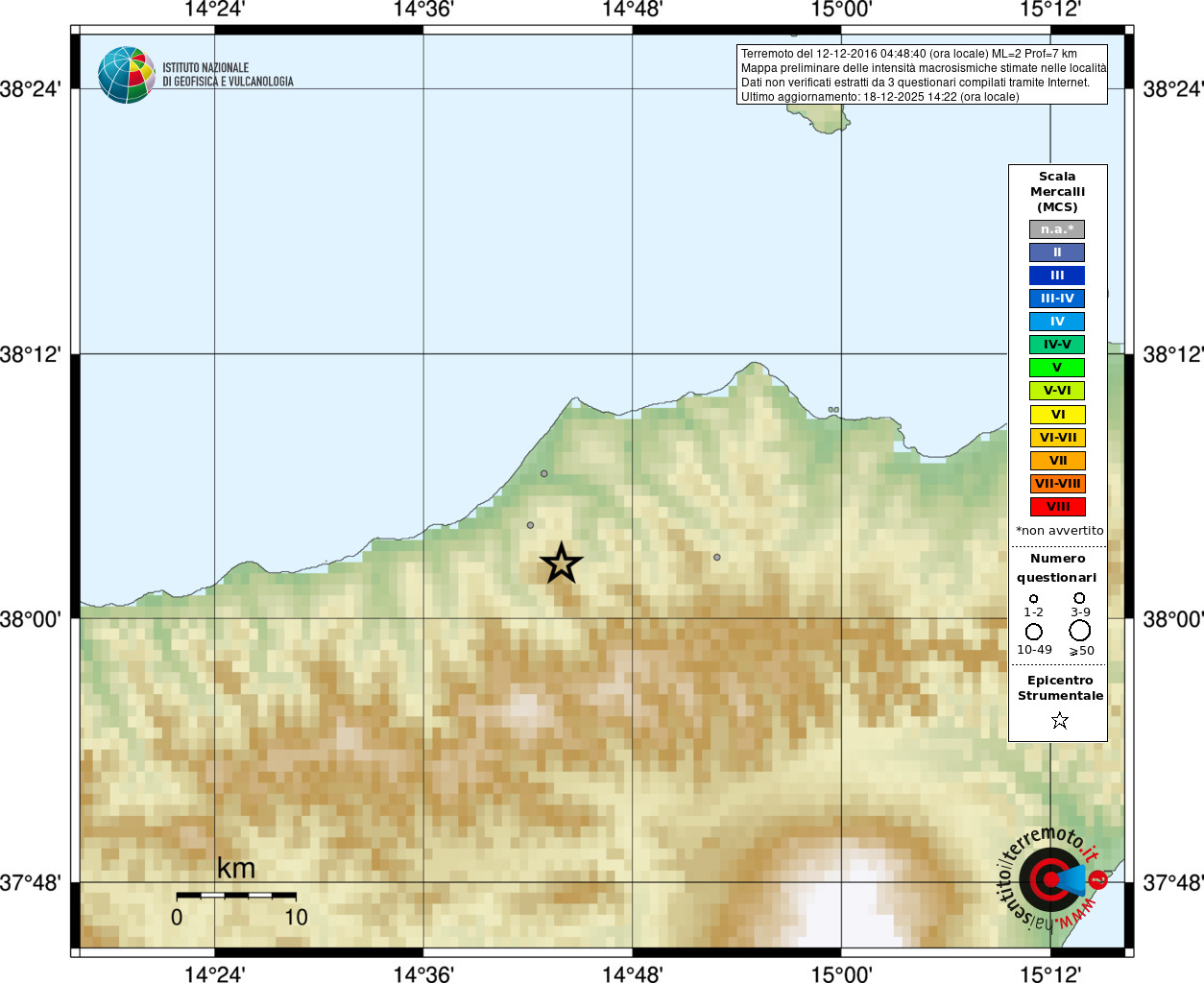Select the gray n.a.* legend swatch
The height and width of the screenshot is (983, 1204).
[1057, 229]
